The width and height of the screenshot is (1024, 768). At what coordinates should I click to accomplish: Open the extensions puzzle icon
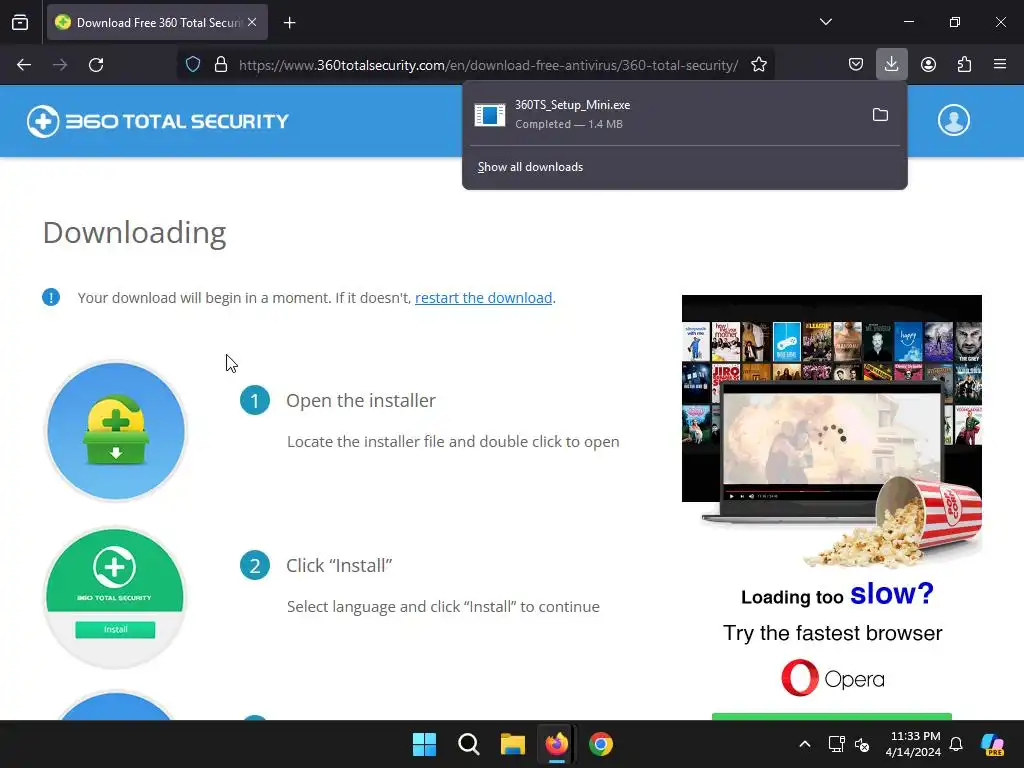(964, 65)
